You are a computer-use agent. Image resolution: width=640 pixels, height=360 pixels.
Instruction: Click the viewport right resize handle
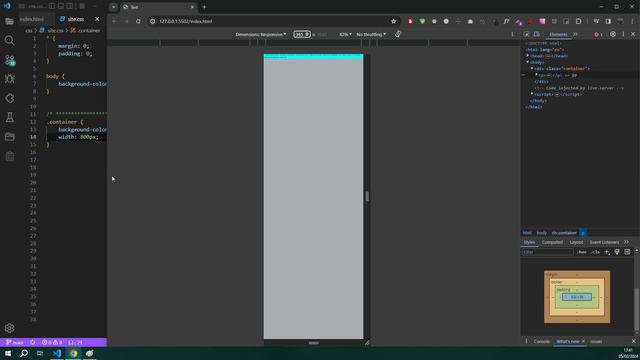tap(367, 196)
